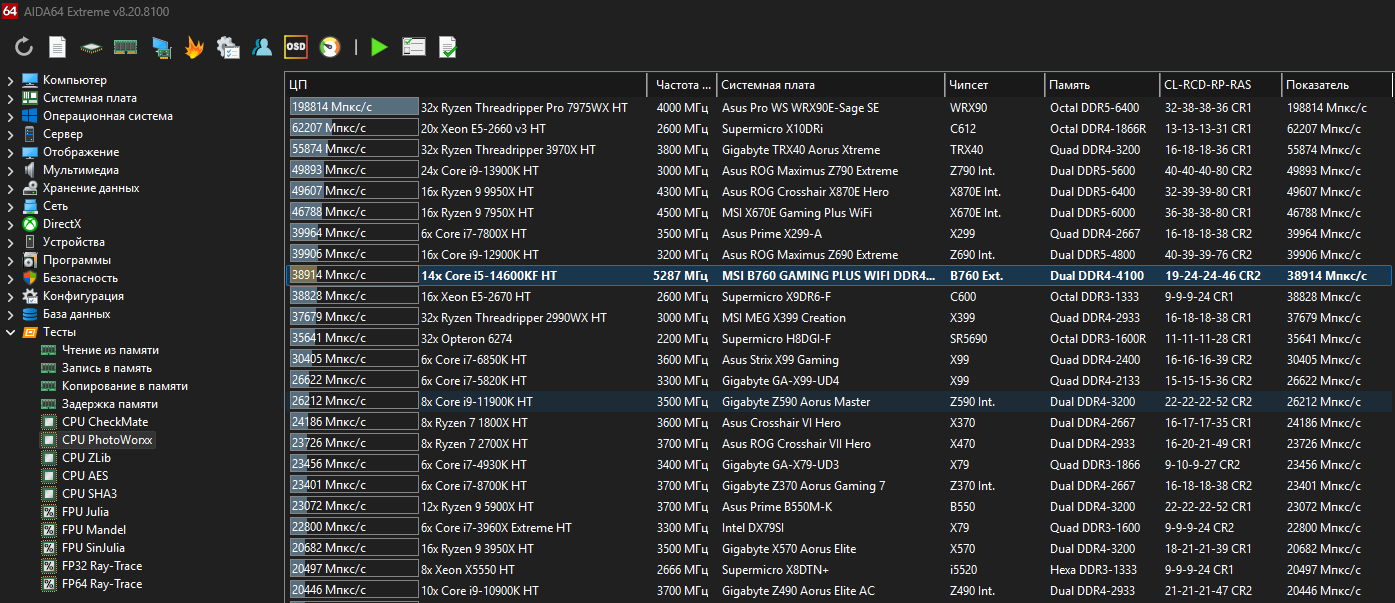The width and height of the screenshot is (1395, 603).
Task: Sort by the Частота column header
Action: (x=682, y=85)
